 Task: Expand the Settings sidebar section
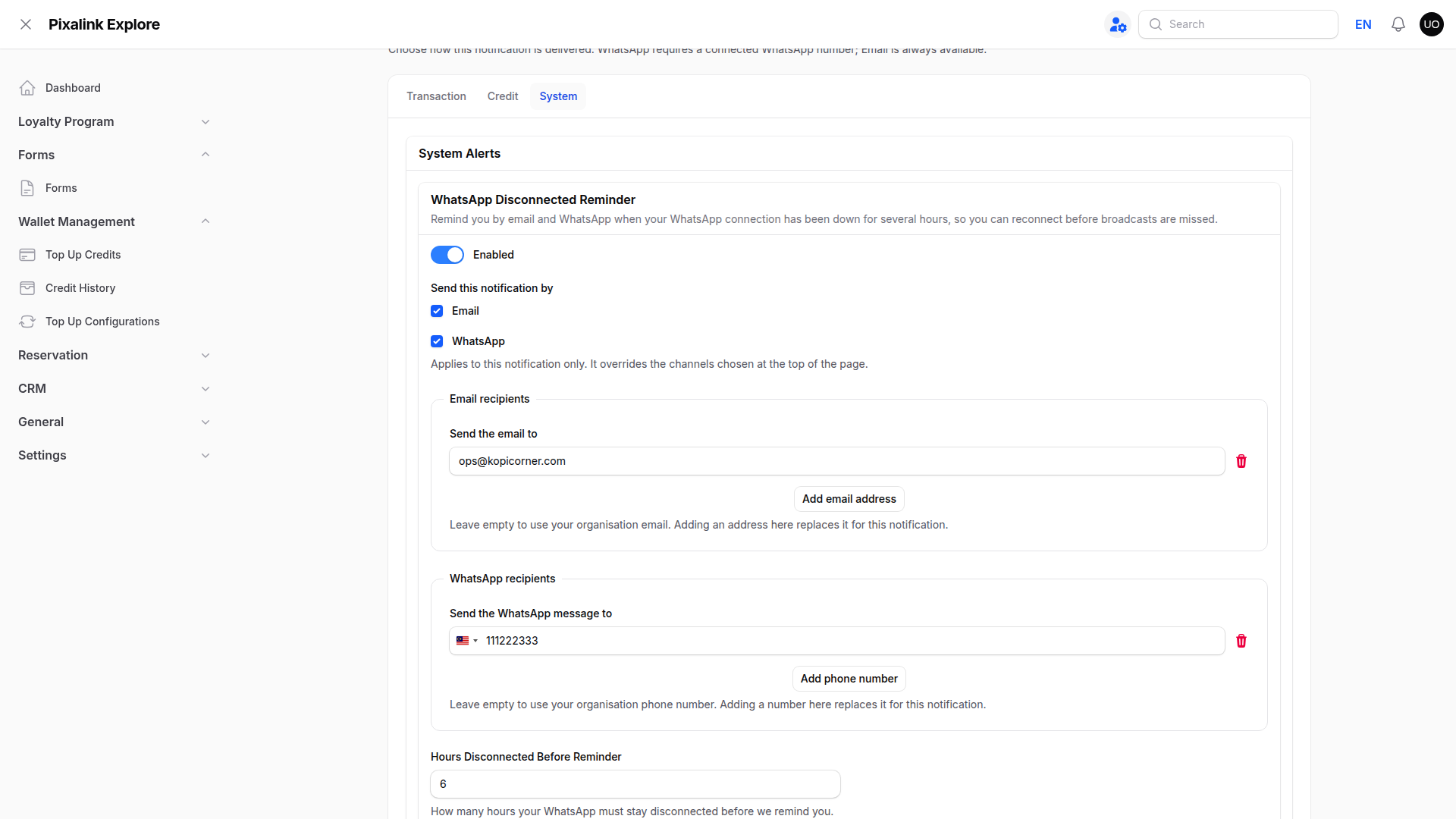(x=114, y=455)
